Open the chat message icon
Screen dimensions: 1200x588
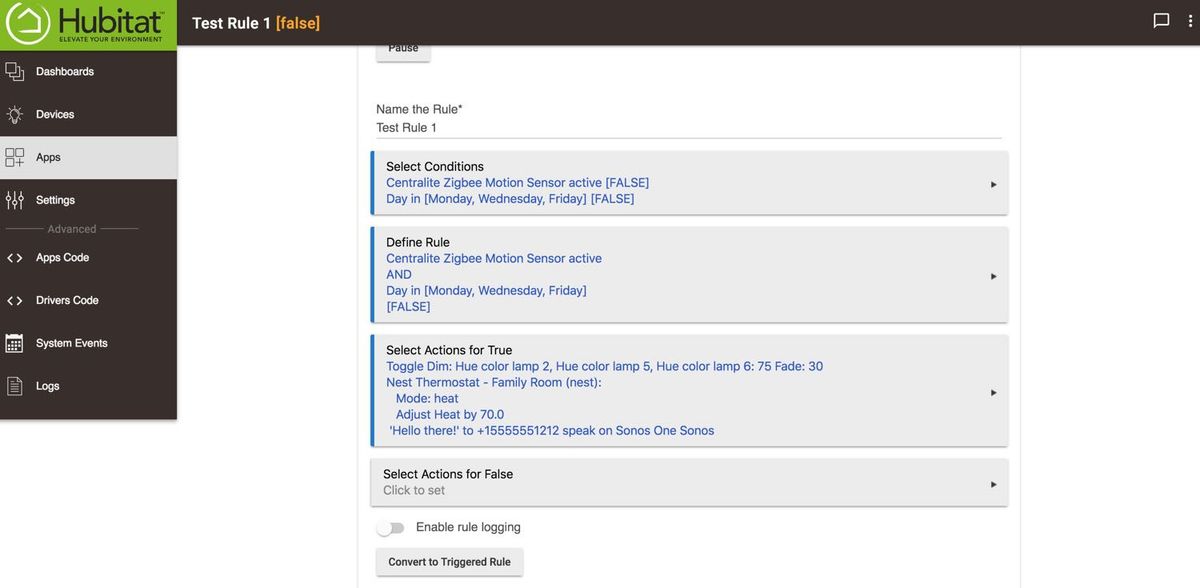pos(1161,21)
